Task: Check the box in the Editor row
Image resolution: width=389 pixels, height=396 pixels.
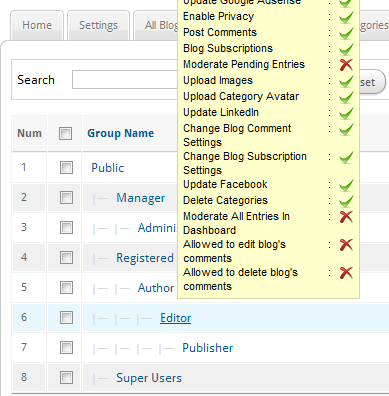Action: [66, 317]
